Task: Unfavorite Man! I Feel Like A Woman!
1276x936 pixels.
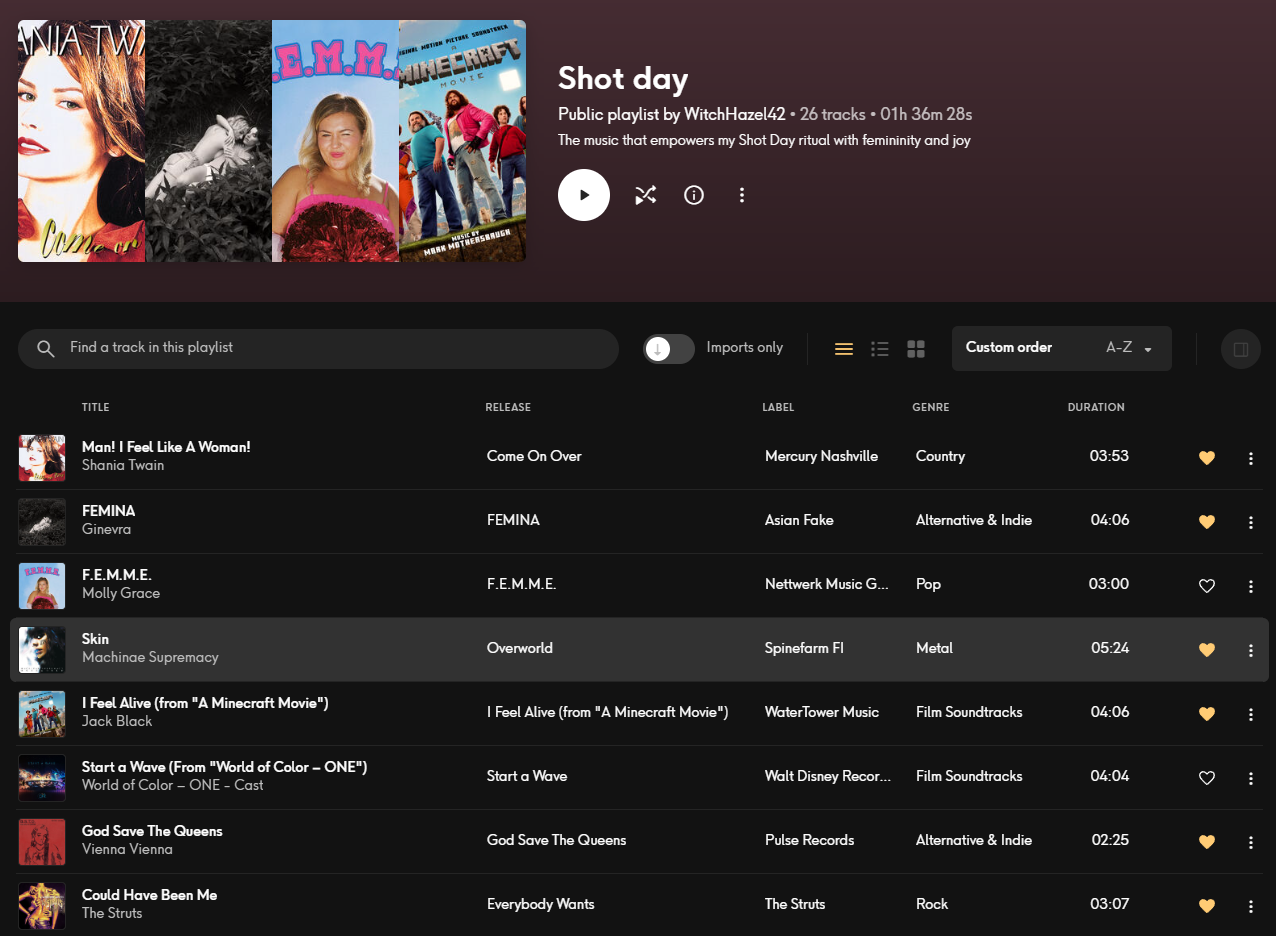Action: (1207, 458)
